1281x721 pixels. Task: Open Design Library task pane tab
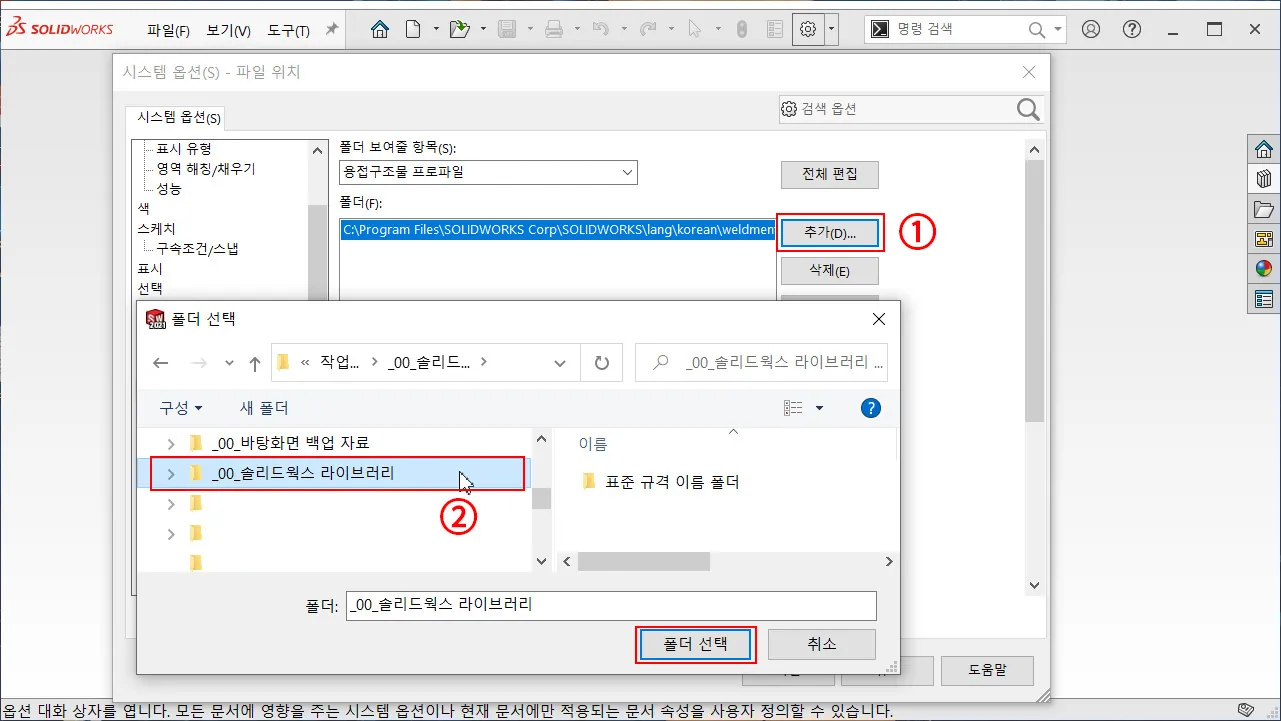1264,179
